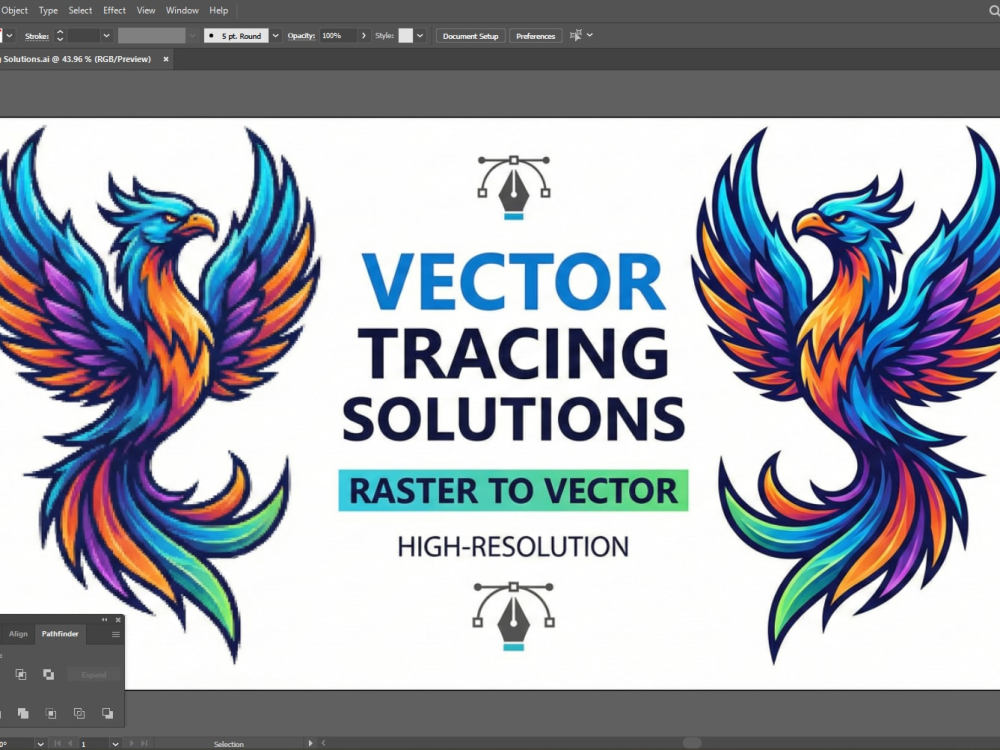Viewport: 1000px width, 750px height.
Task: Apply the Crop pathfinder
Action: coord(51,713)
